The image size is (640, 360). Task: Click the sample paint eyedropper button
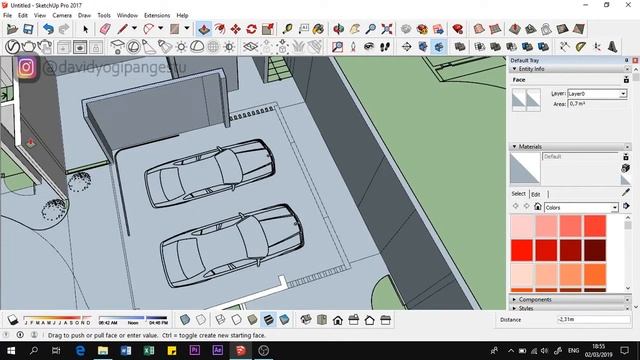(626, 192)
